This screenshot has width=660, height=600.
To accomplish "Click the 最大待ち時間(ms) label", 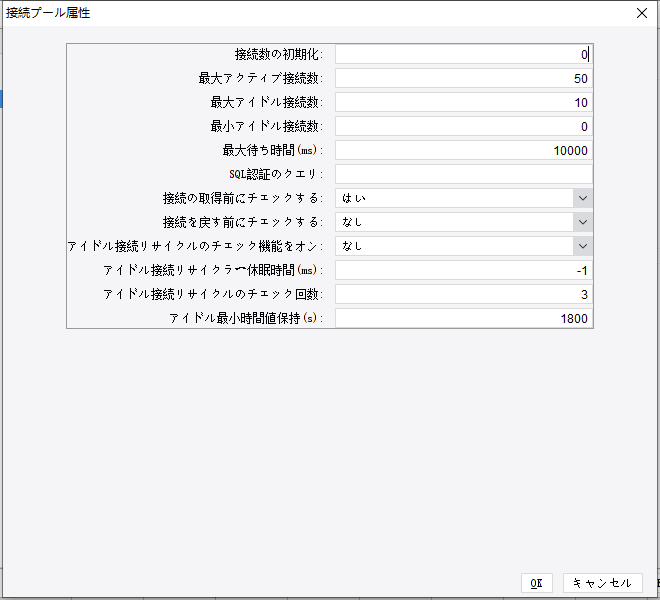I will pyautogui.click(x=273, y=150).
